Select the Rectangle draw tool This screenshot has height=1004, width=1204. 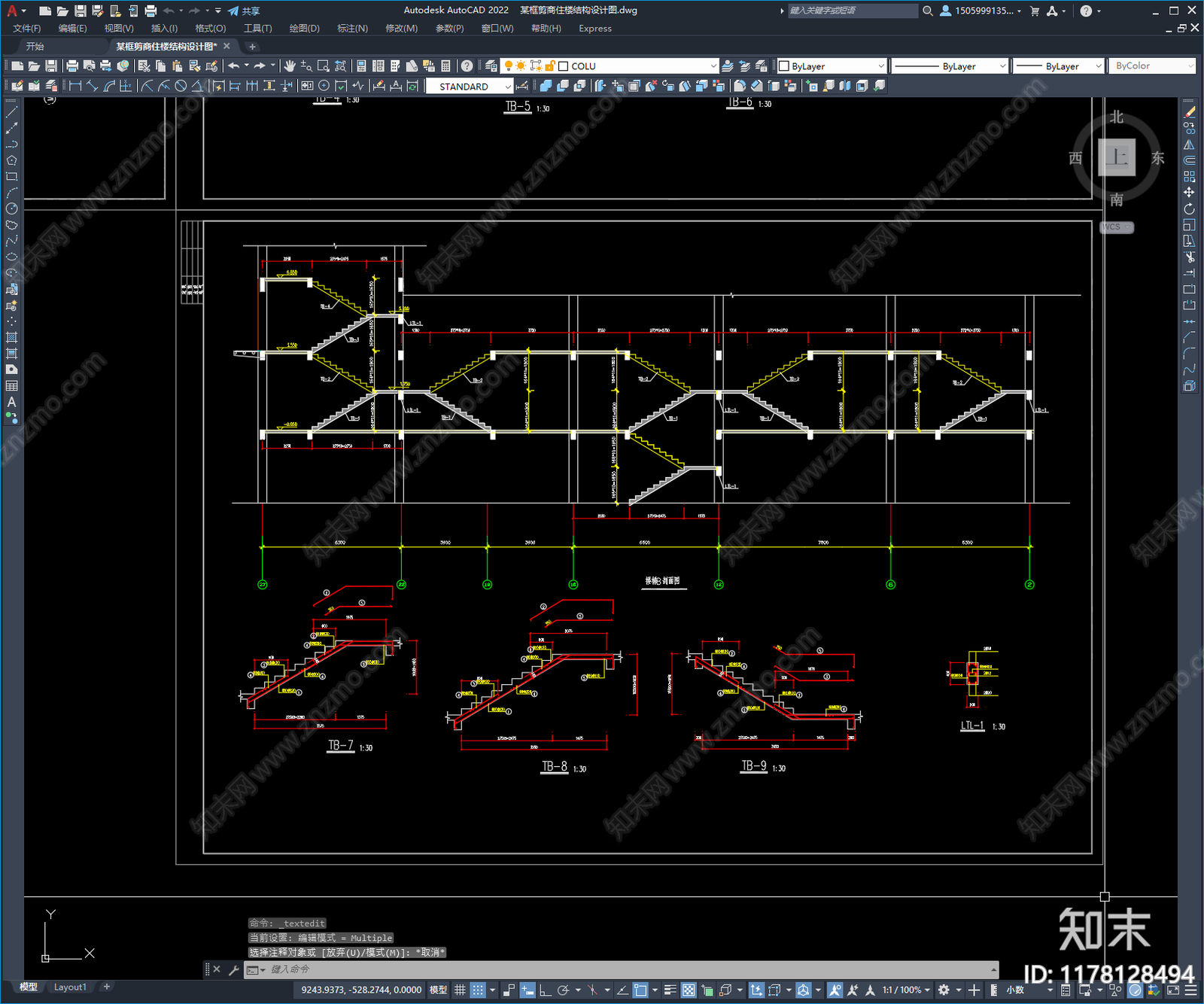pos(11,177)
